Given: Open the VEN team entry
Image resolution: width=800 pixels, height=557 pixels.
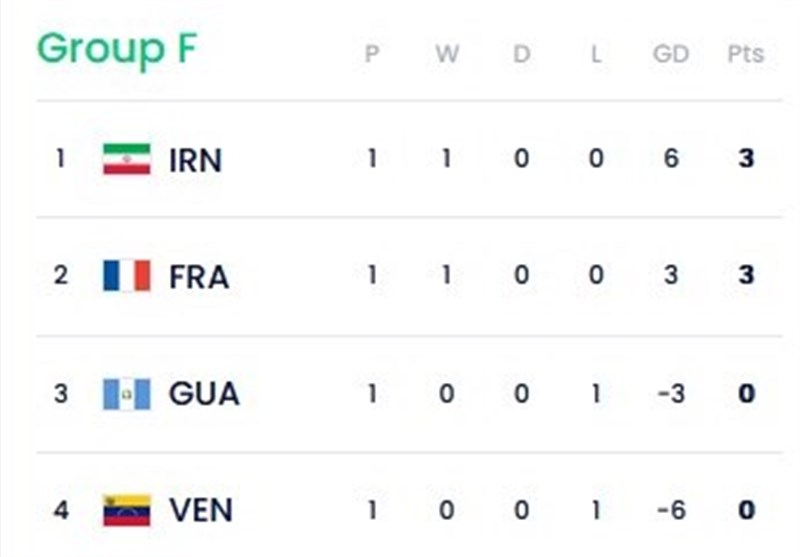Looking at the screenshot, I should (x=201, y=511).
